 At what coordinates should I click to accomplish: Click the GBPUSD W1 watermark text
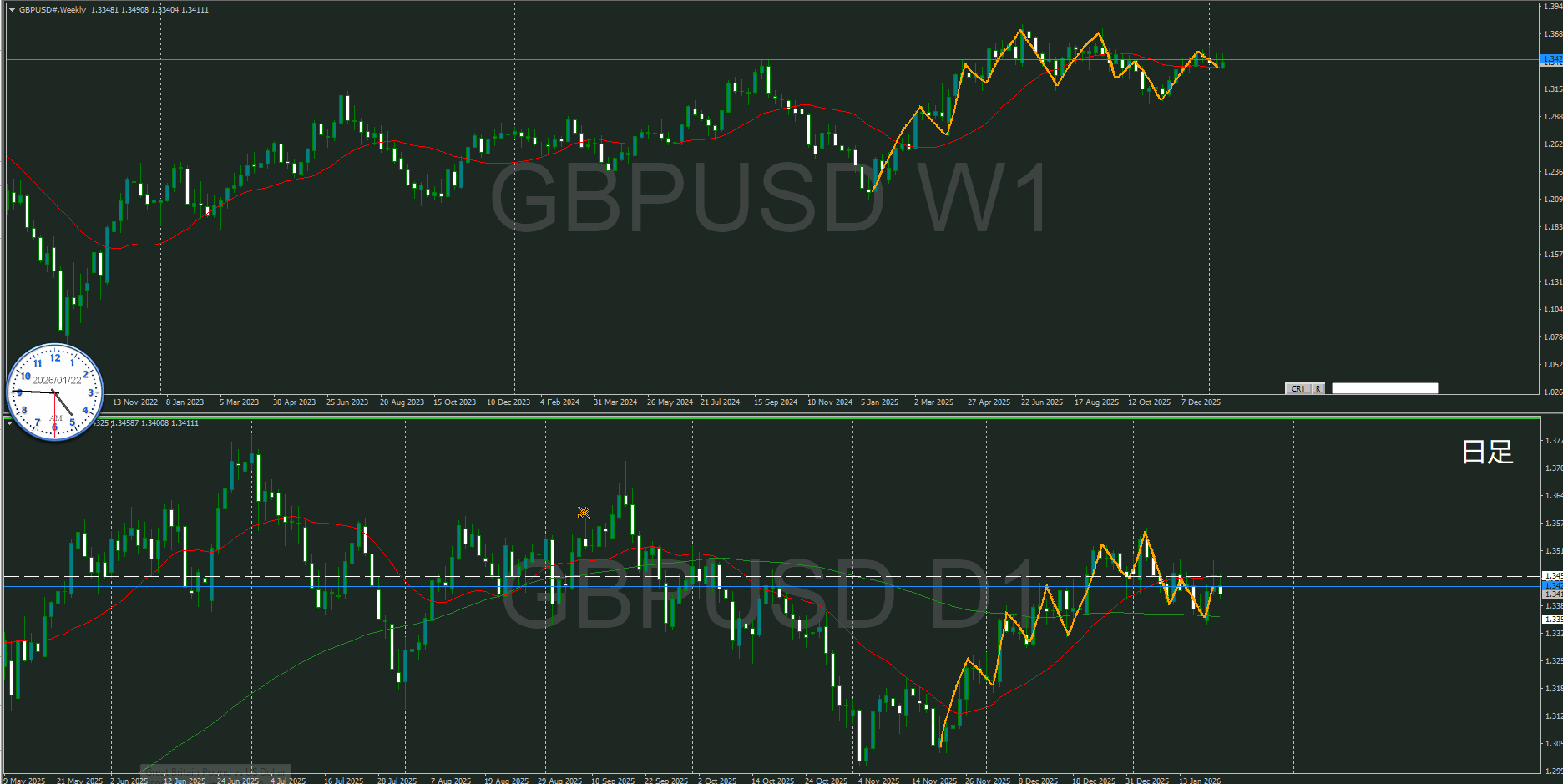click(768, 199)
